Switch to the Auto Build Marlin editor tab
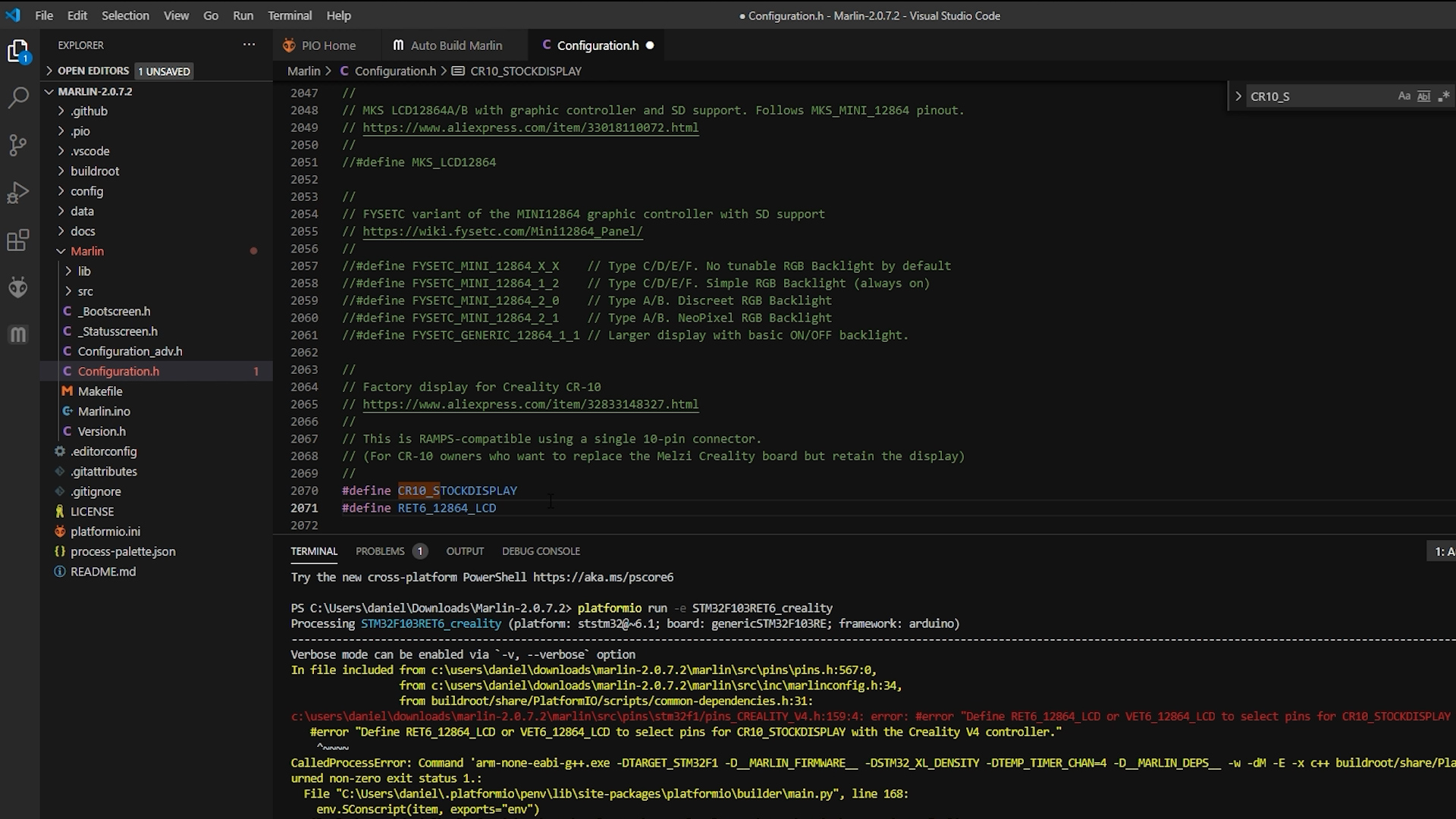This screenshot has width=1456, height=819. pyautogui.click(x=456, y=45)
